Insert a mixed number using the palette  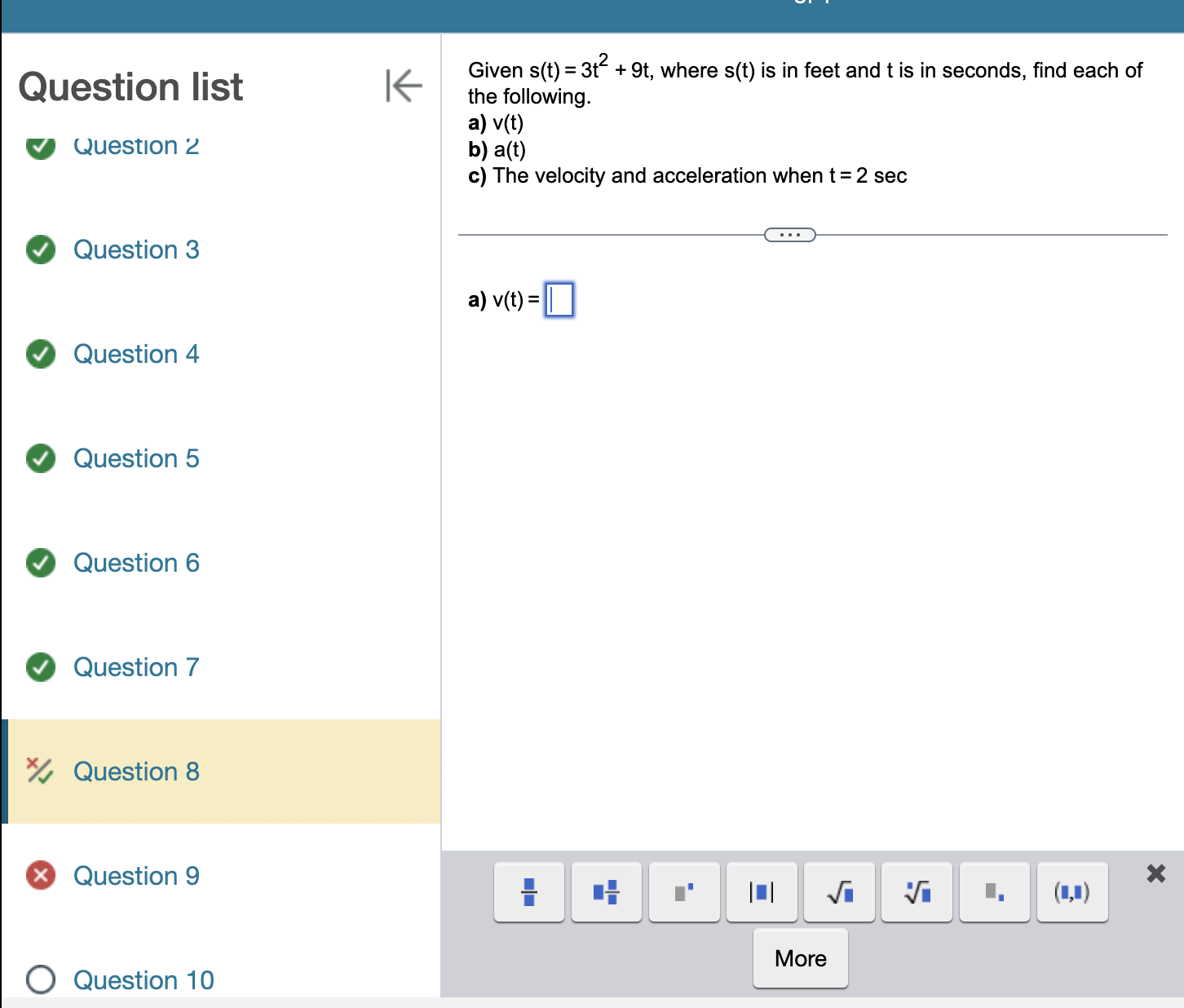click(606, 891)
